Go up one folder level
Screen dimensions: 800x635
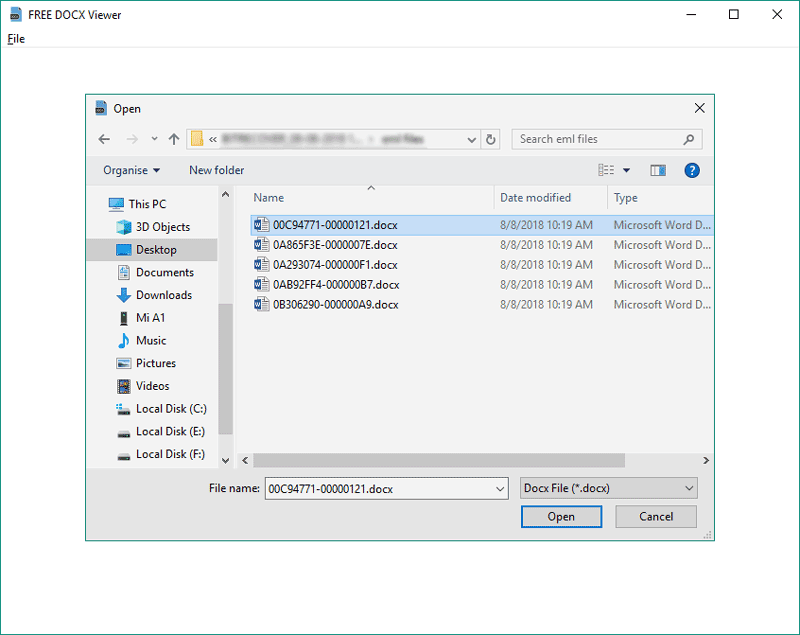coord(174,139)
